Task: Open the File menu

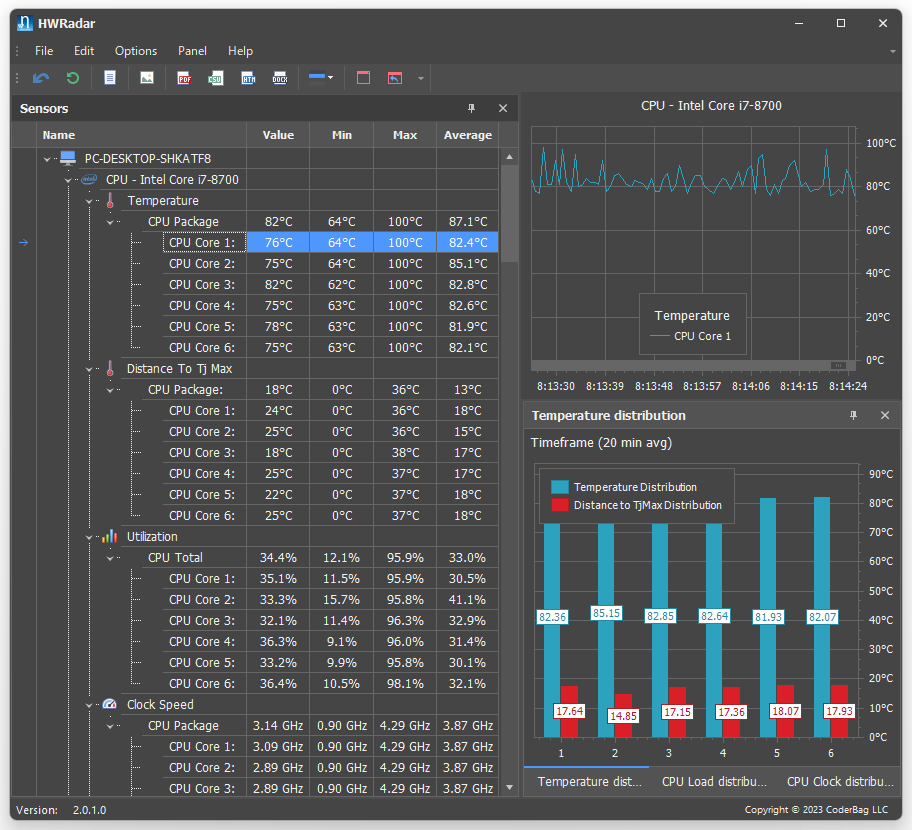Action: coord(44,51)
